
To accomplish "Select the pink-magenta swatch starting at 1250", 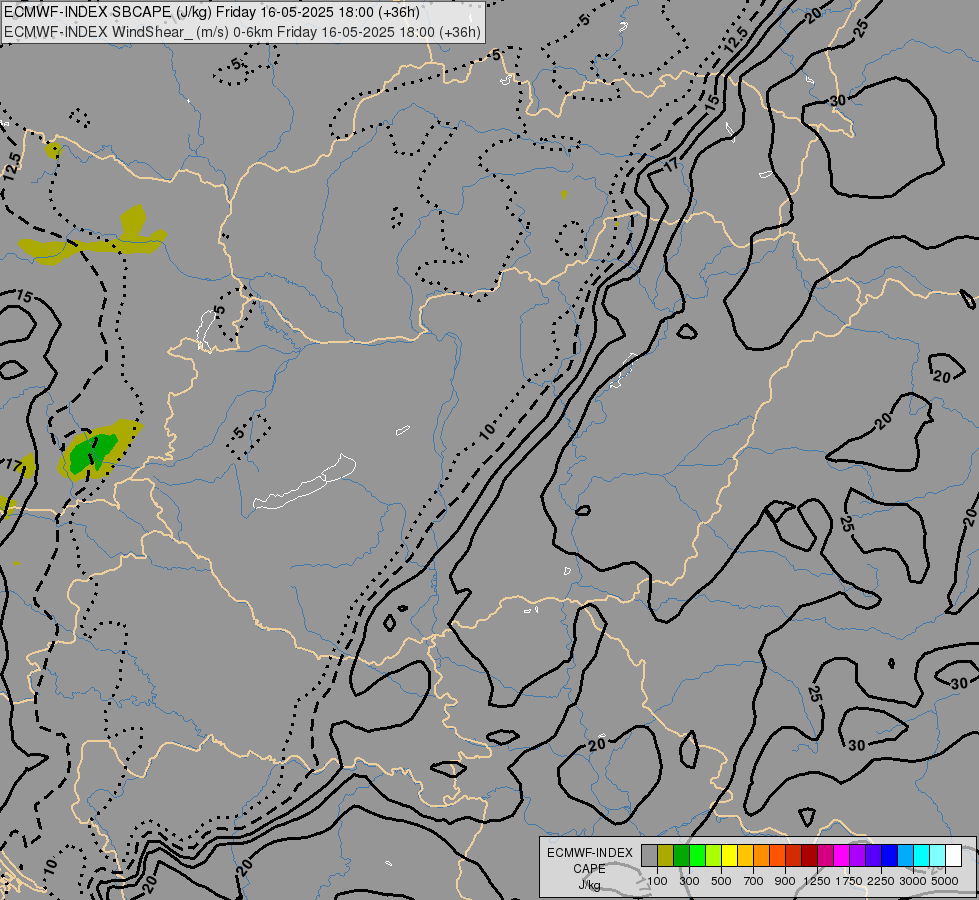I will (825, 856).
